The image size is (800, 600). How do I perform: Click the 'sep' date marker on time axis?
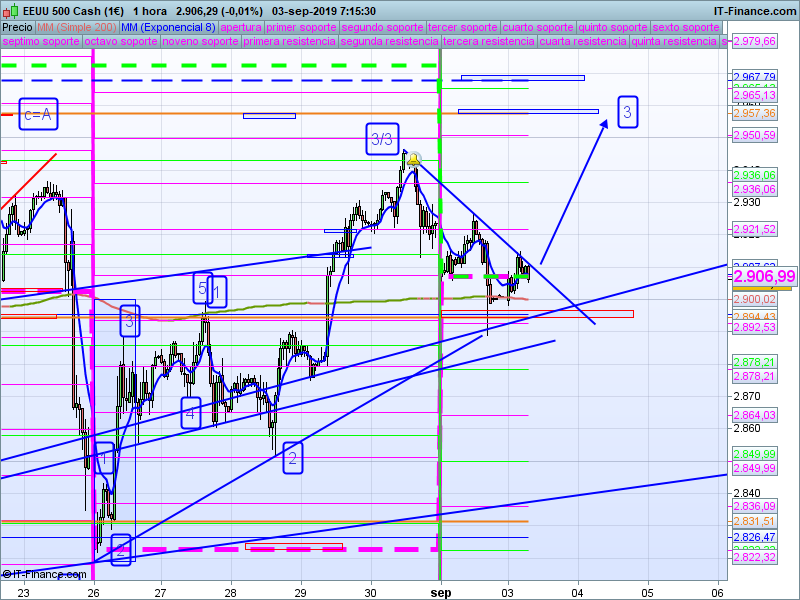pyautogui.click(x=440, y=591)
